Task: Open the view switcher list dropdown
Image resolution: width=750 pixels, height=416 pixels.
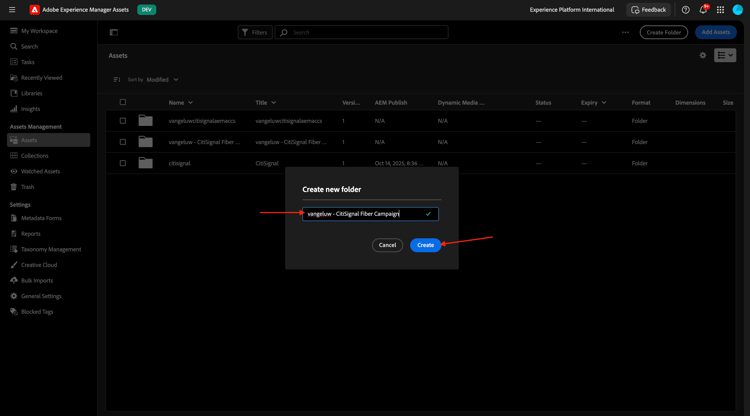Action: [x=725, y=55]
